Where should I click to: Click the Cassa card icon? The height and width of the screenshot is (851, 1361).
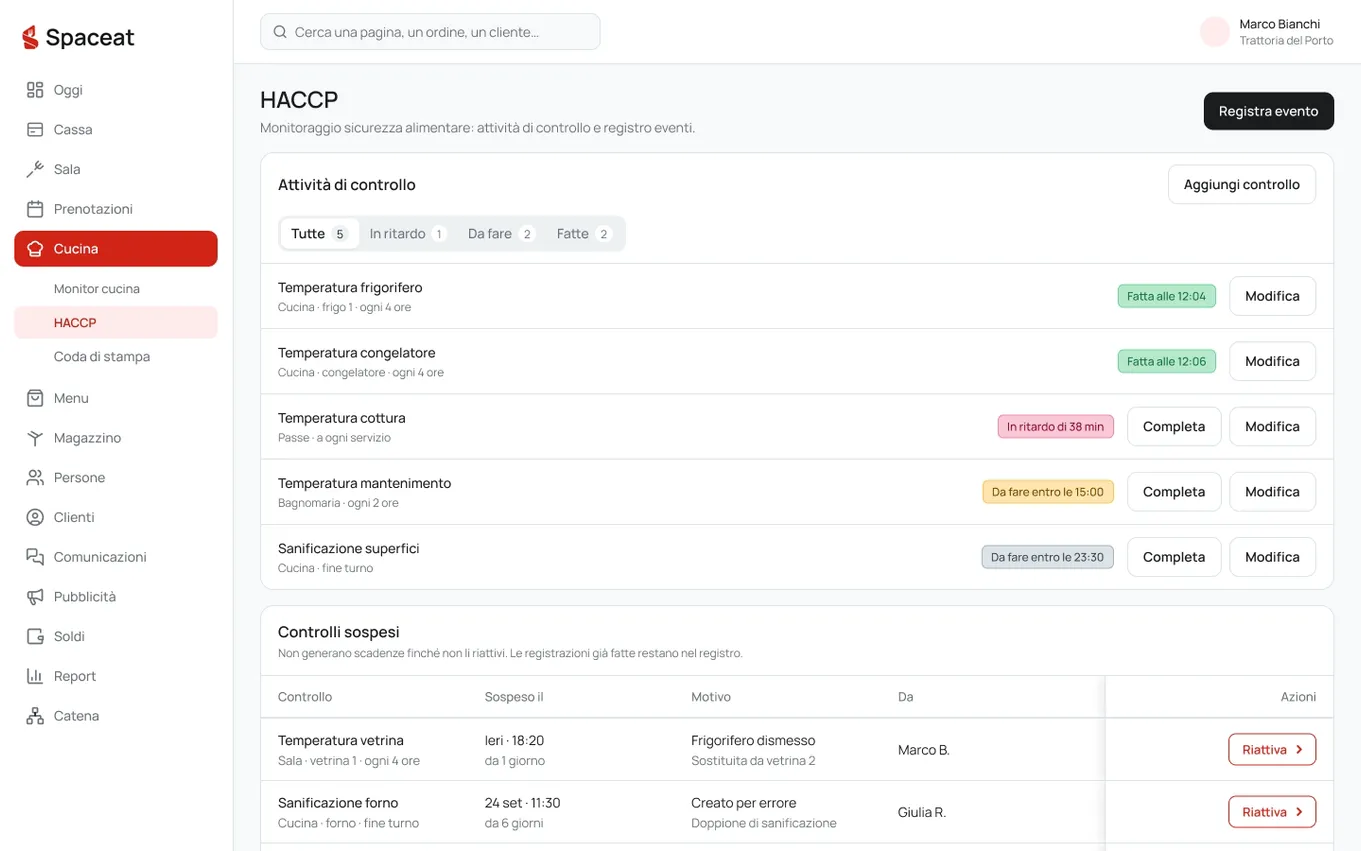35,130
